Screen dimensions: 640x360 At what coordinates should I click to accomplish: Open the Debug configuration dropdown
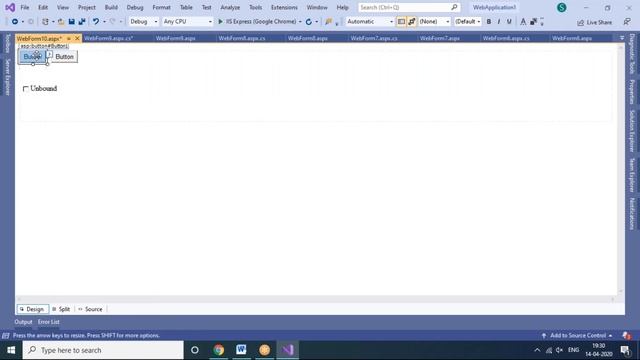coord(143,22)
